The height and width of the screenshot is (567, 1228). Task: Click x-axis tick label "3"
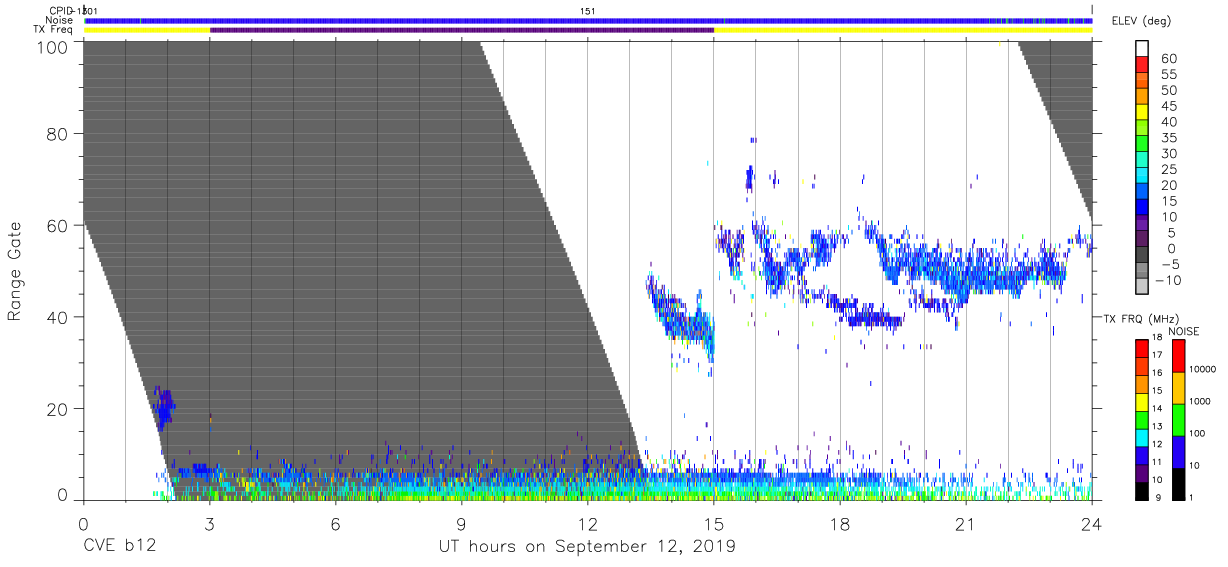[209, 525]
